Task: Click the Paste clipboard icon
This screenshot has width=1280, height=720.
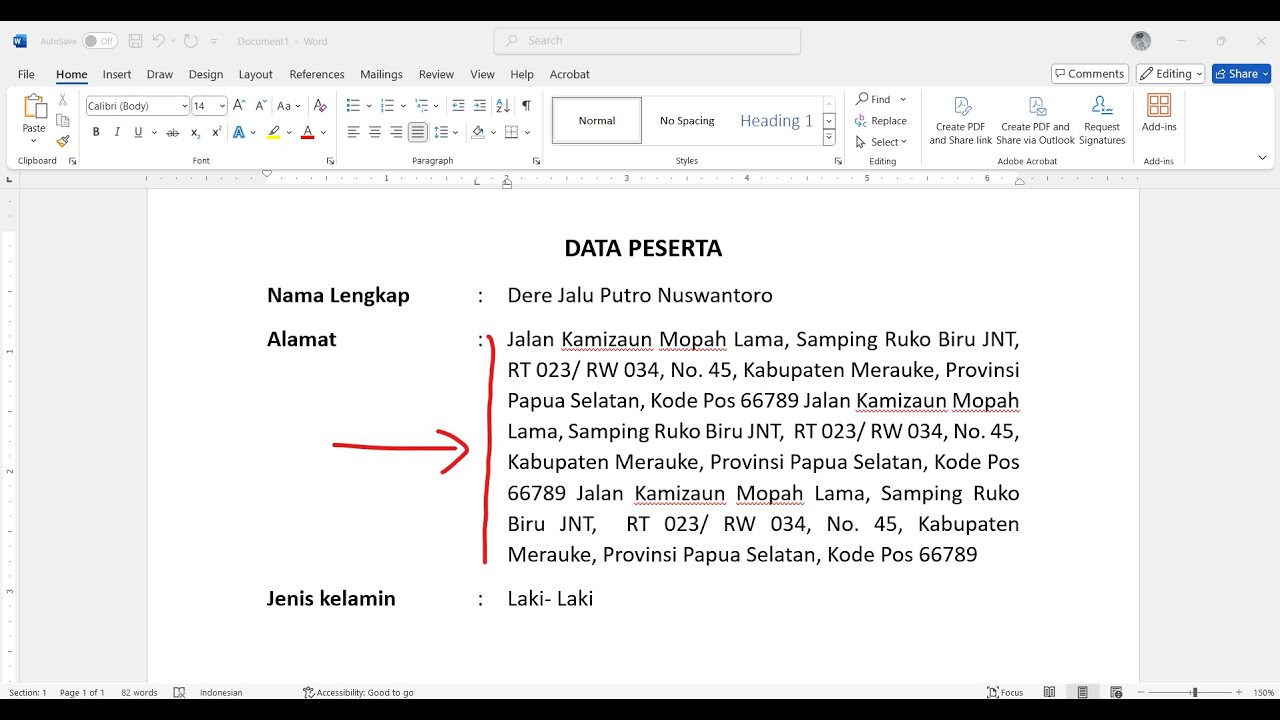Action: tap(34, 108)
